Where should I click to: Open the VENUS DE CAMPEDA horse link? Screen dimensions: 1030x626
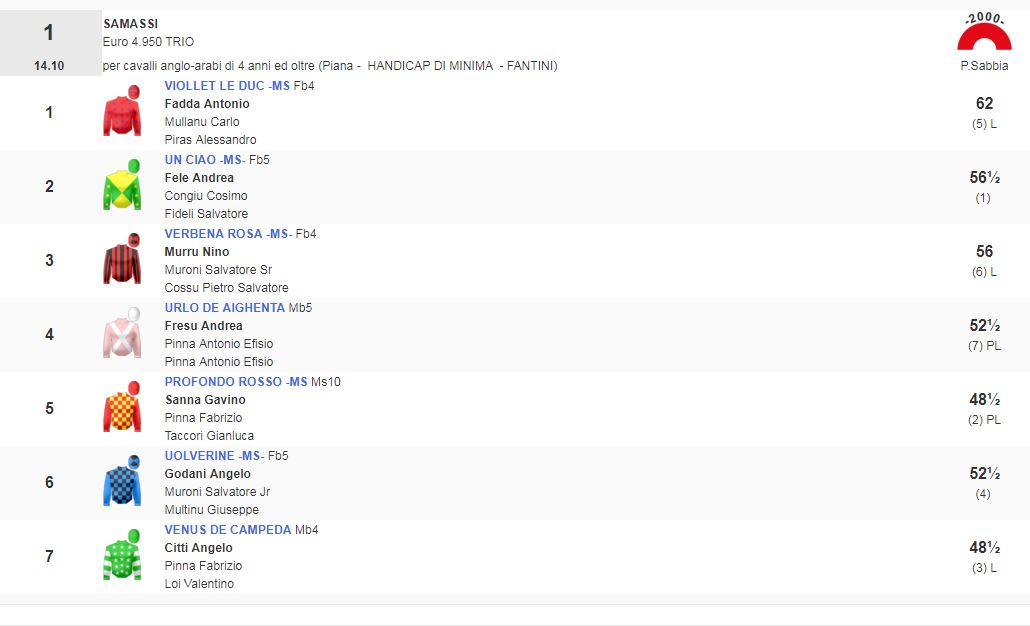click(228, 530)
